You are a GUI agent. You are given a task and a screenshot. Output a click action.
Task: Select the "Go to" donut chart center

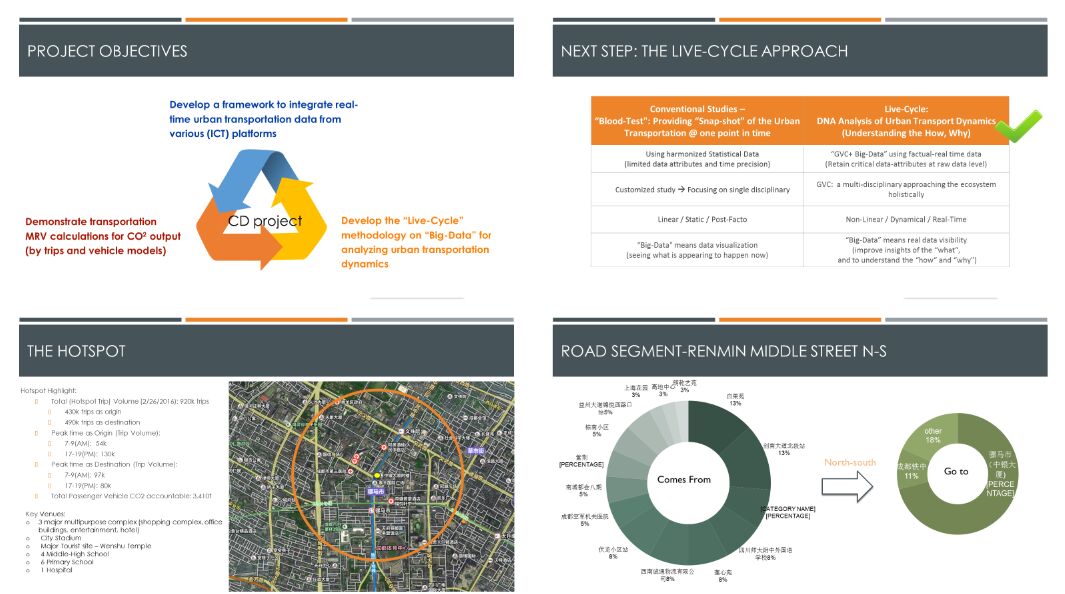955,471
